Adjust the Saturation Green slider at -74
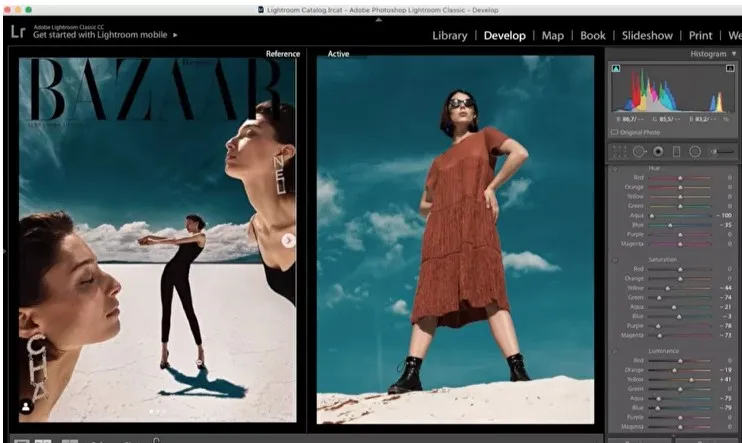742x443 pixels. click(659, 297)
